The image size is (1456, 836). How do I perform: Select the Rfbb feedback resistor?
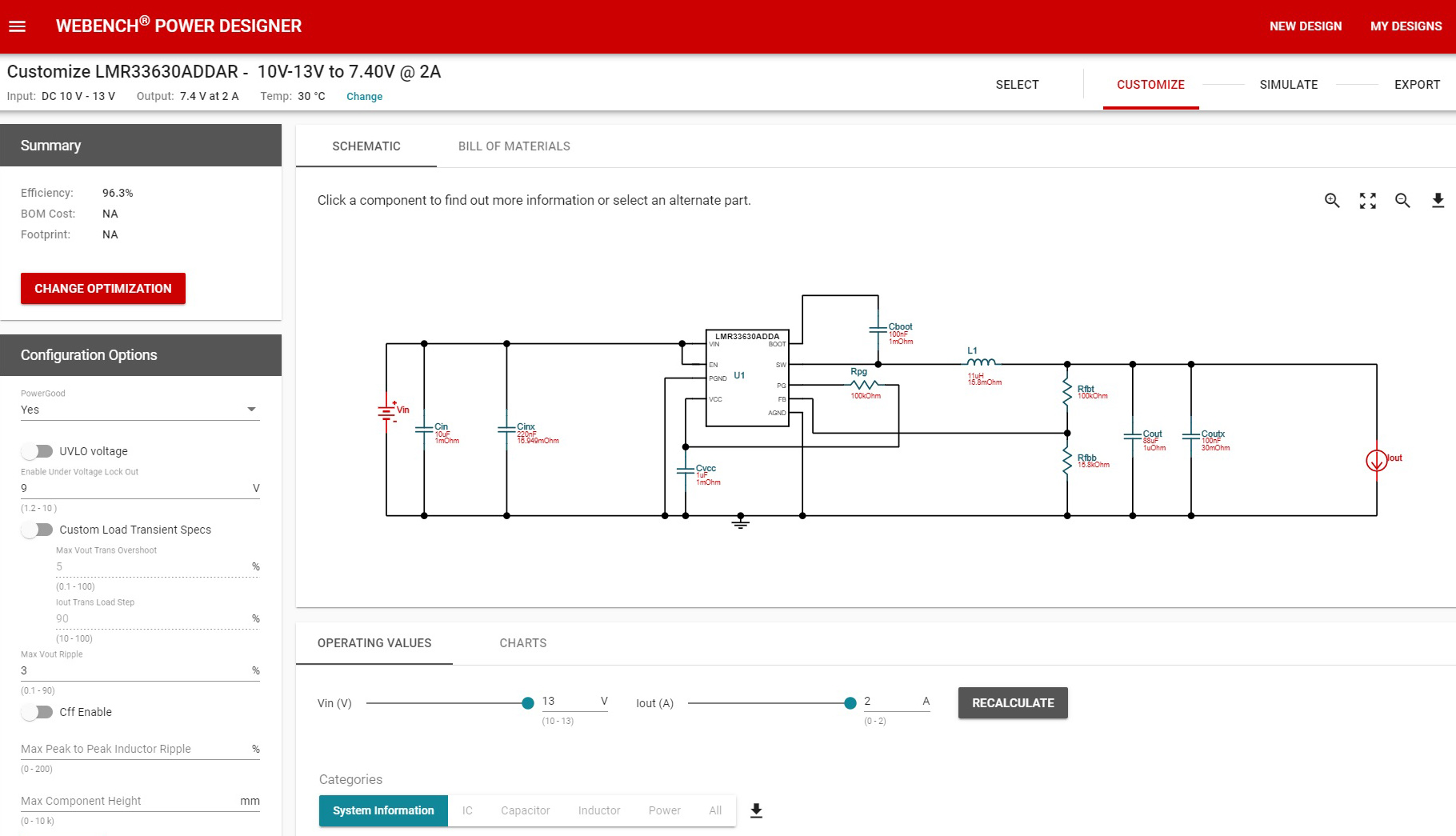(x=1067, y=461)
